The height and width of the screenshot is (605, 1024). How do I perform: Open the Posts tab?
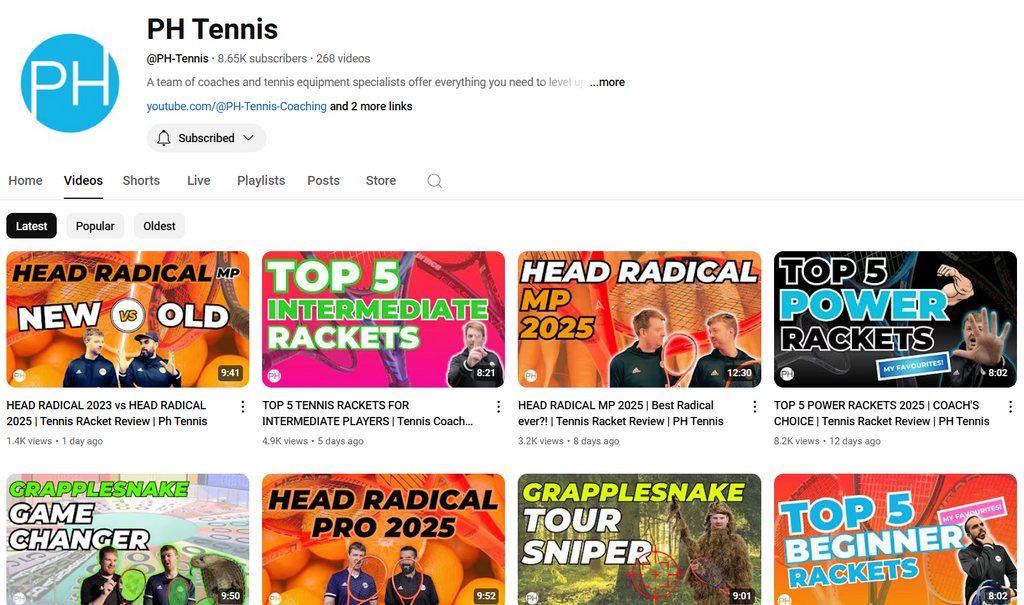pyautogui.click(x=323, y=180)
